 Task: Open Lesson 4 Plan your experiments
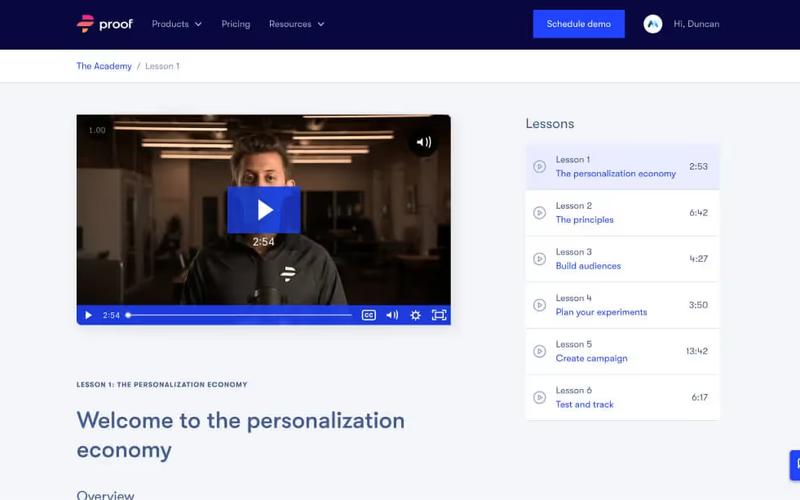622,305
